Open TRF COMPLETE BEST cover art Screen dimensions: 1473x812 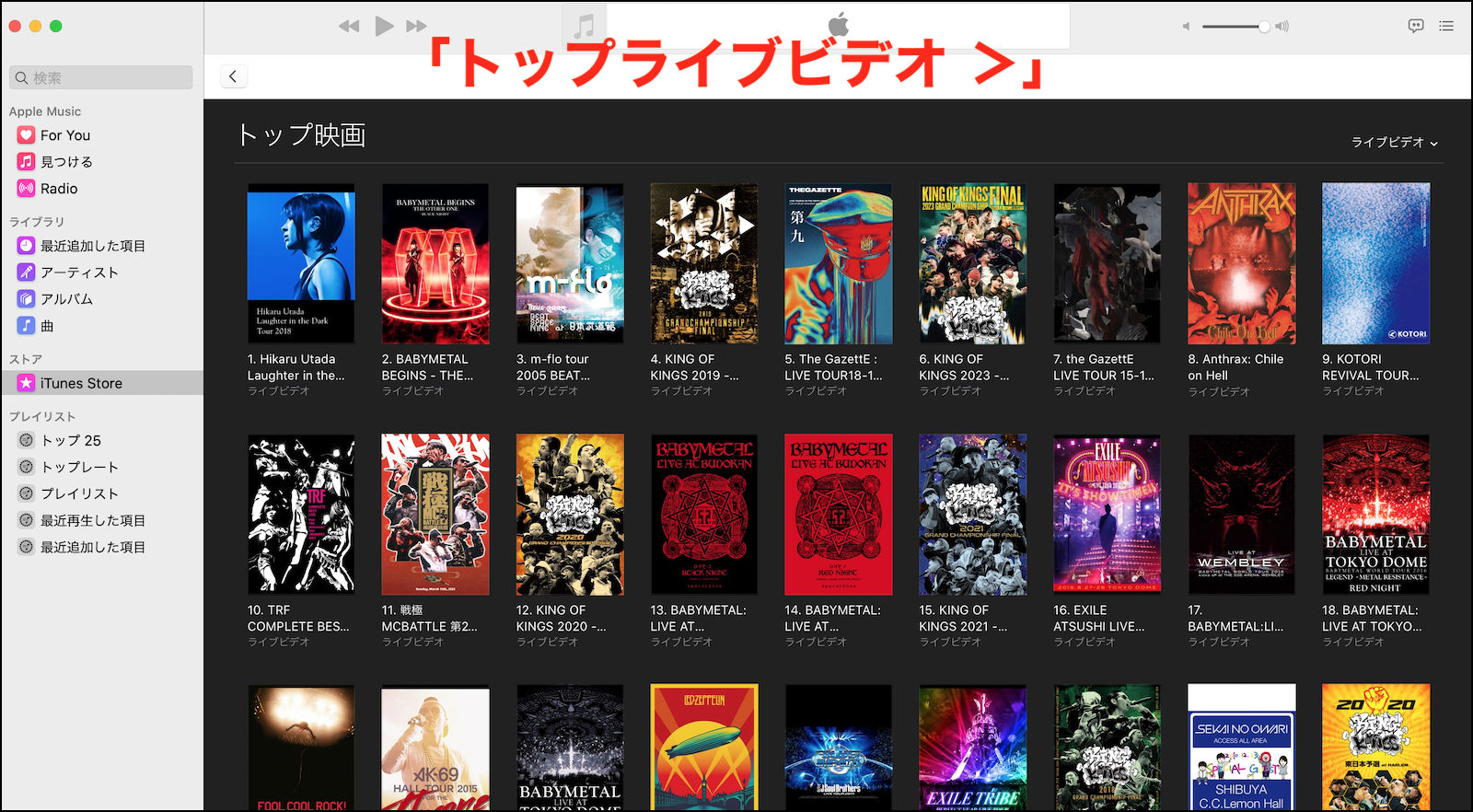(x=301, y=515)
